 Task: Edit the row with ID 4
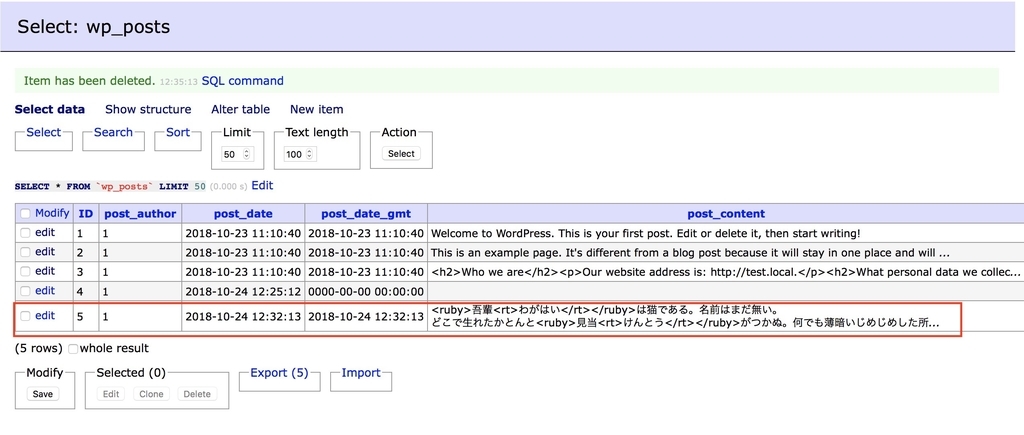tap(45, 291)
